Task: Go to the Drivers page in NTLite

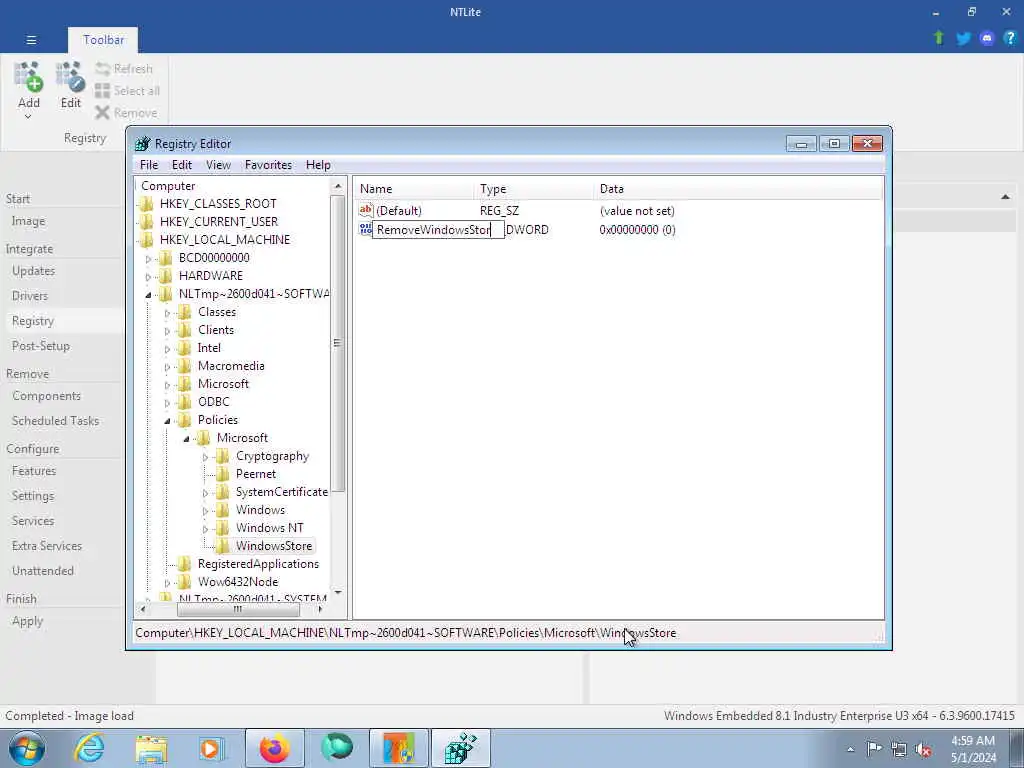Action: click(x=30, y=296)
